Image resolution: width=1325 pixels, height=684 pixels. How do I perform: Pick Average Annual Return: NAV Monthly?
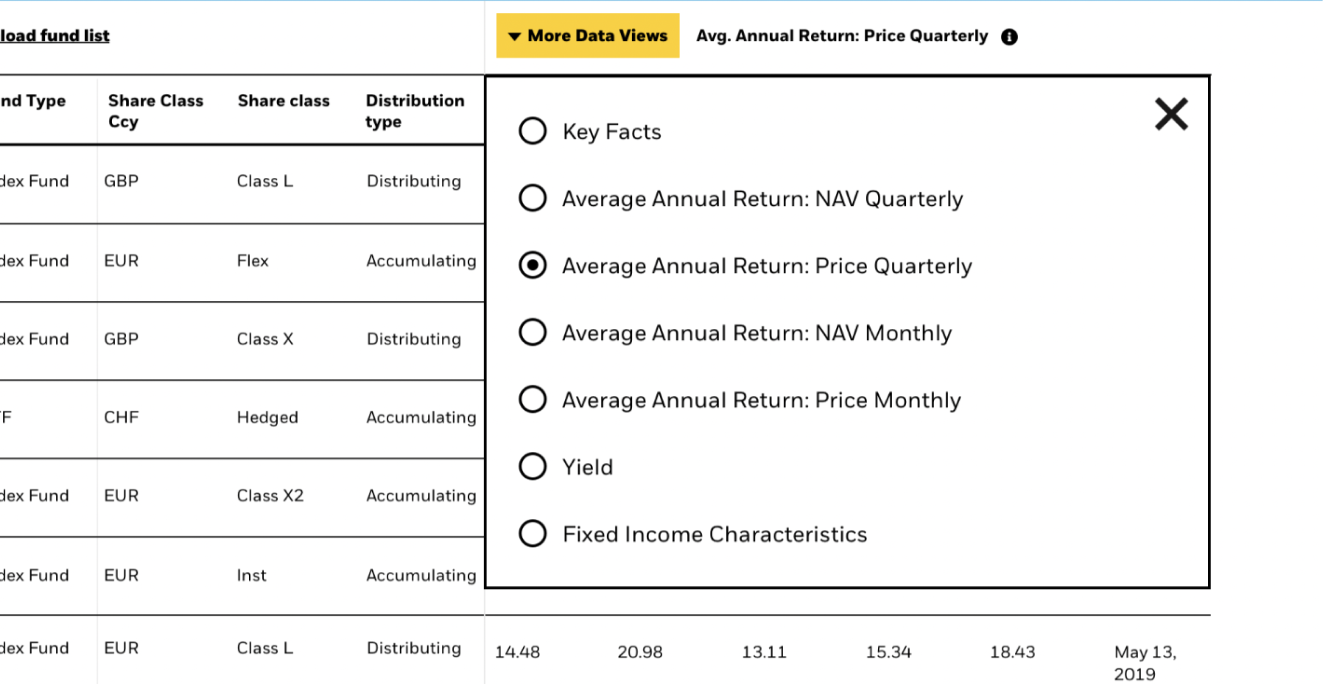pos(533,333)
